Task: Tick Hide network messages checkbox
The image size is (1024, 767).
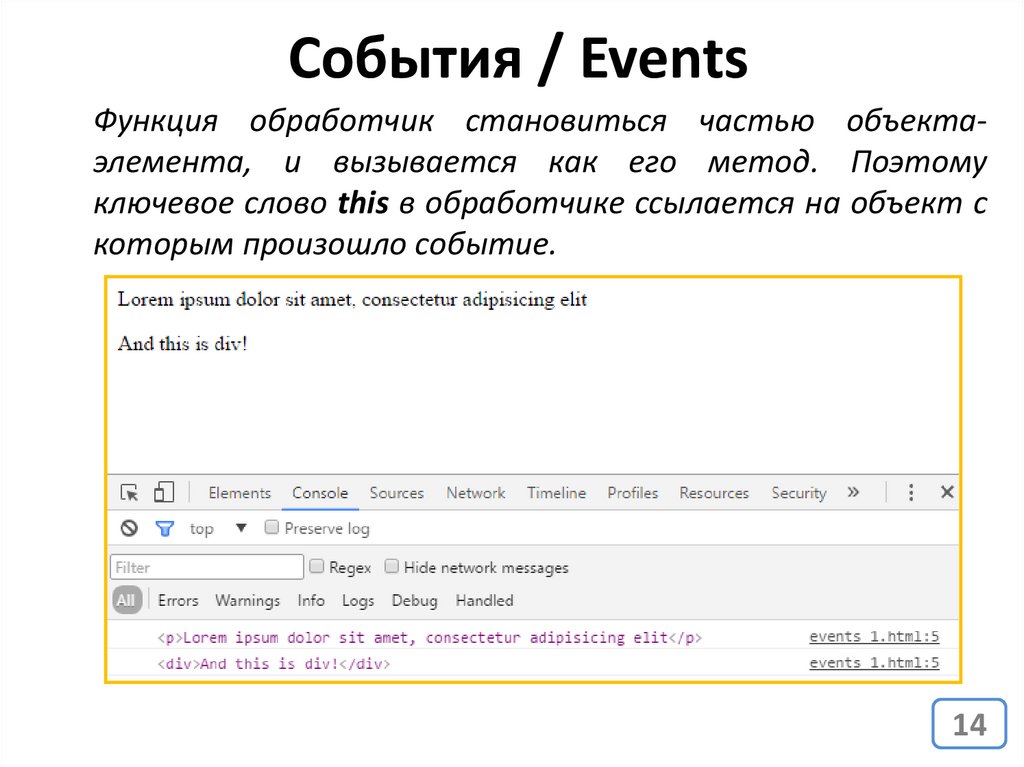Action: pyautogui.click(x=392, y=567)
